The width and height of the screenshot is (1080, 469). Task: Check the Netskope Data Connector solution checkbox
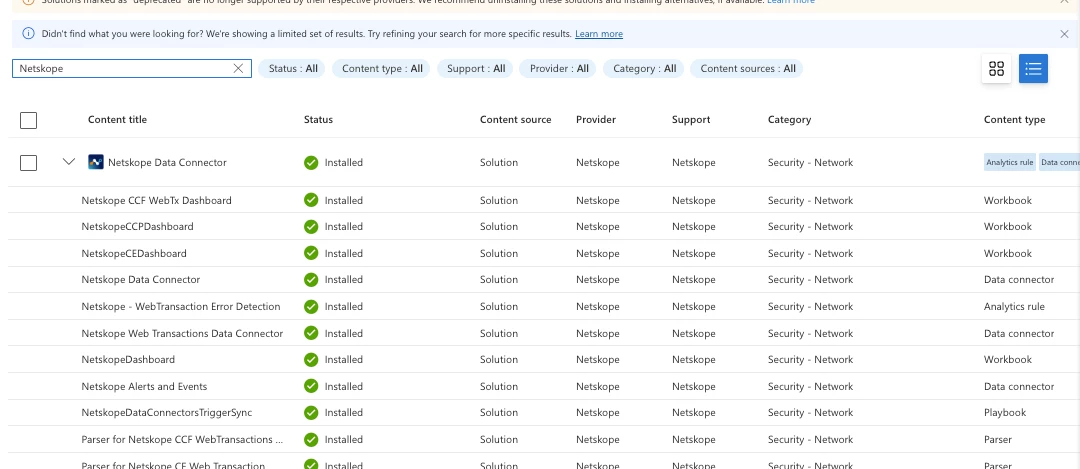click(x=28, y=163)
